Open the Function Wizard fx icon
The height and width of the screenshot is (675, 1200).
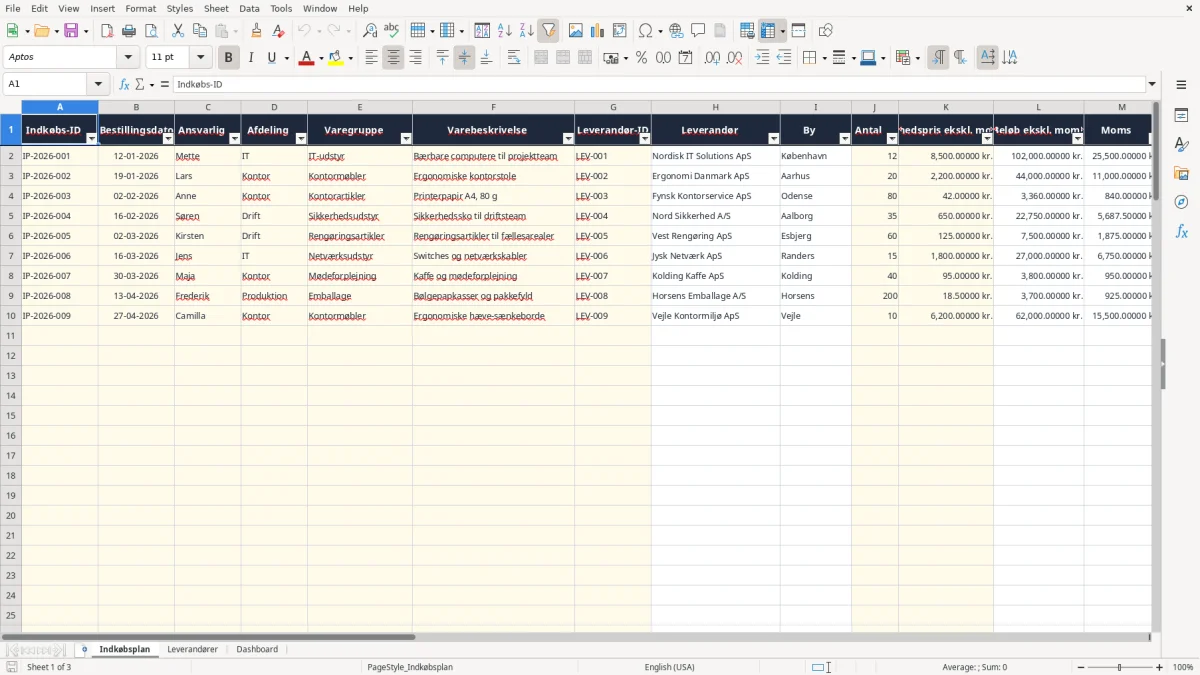125,84
